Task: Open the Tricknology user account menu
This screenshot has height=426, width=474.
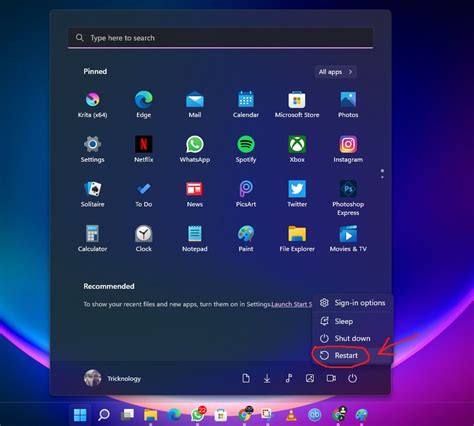Action: coord(112,378)
